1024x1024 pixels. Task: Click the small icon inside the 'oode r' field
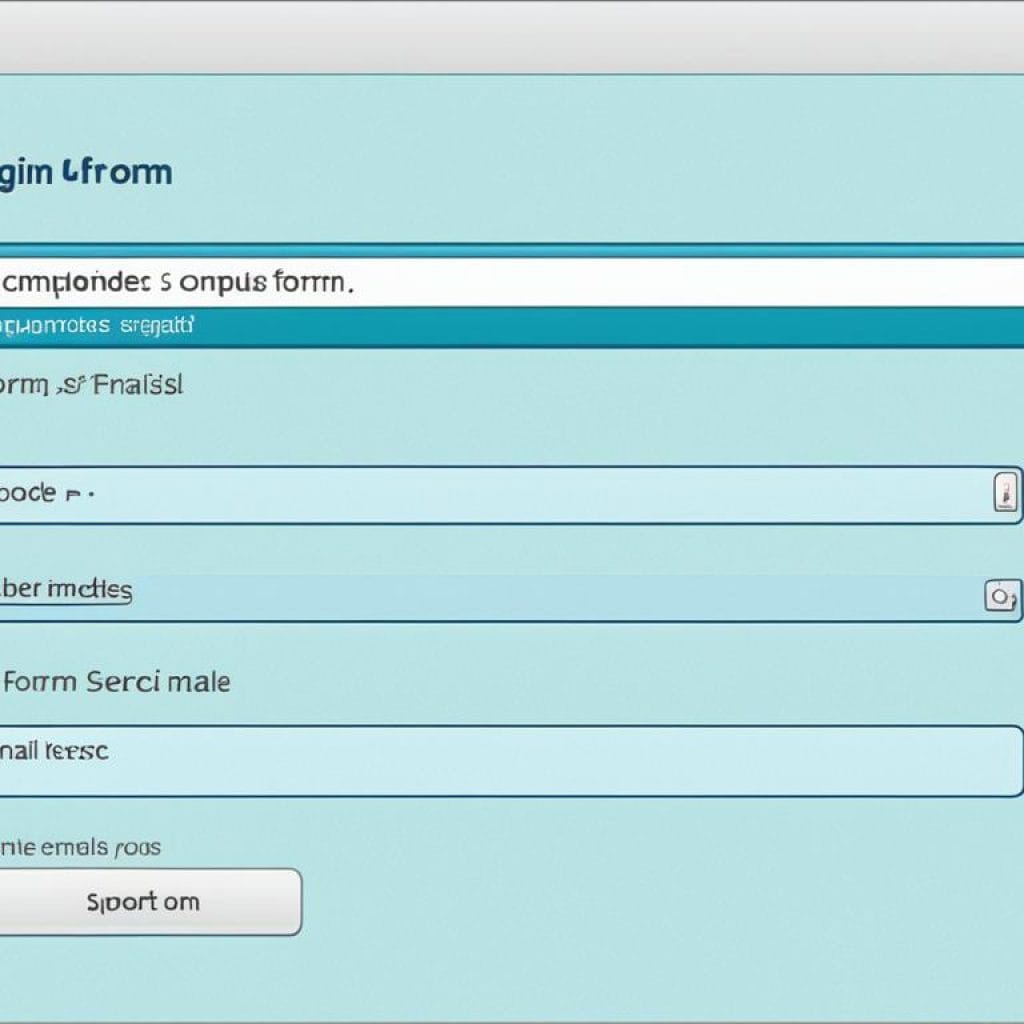pos(1004,494)
